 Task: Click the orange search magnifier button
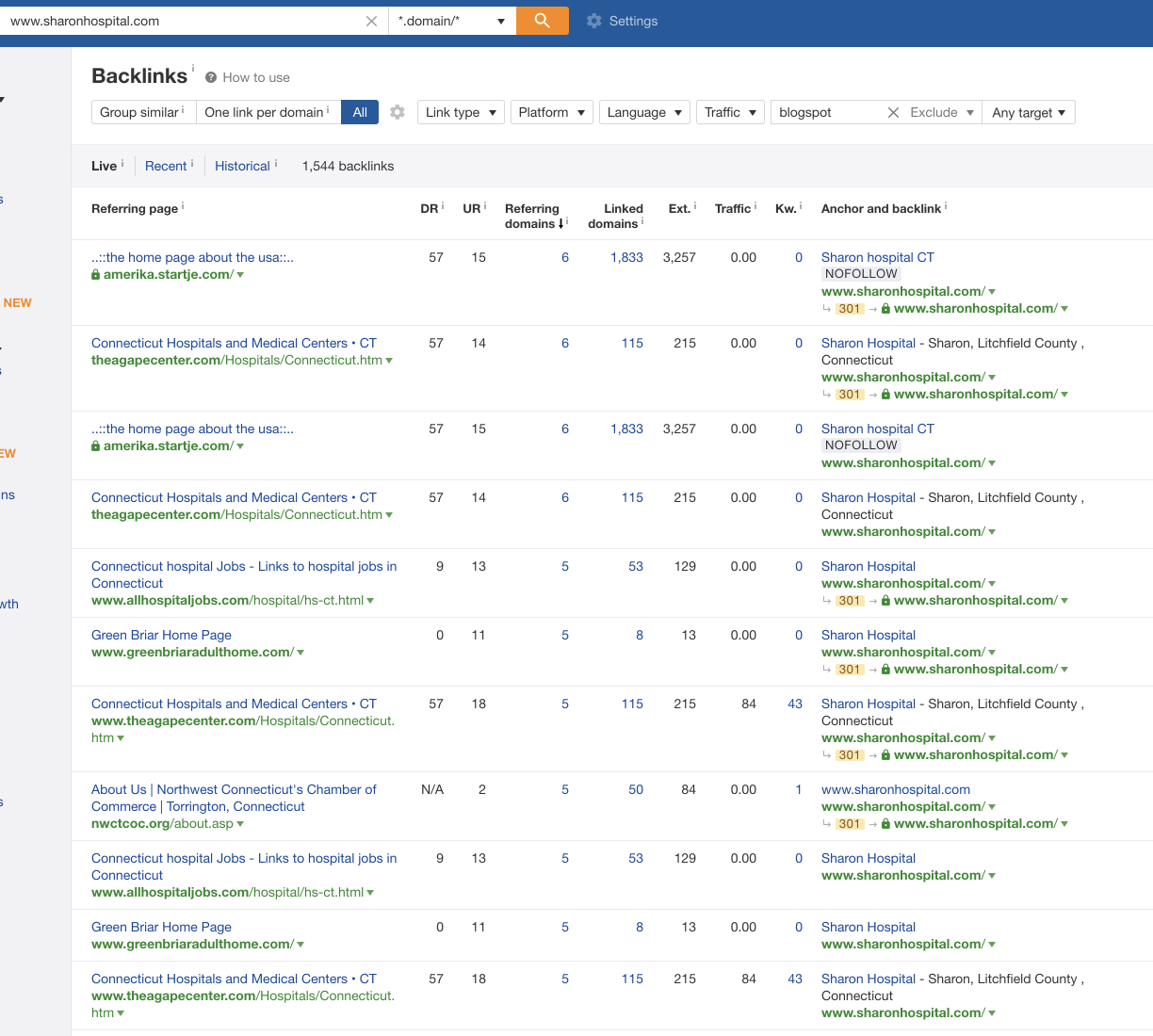click(x=542, y=21)
